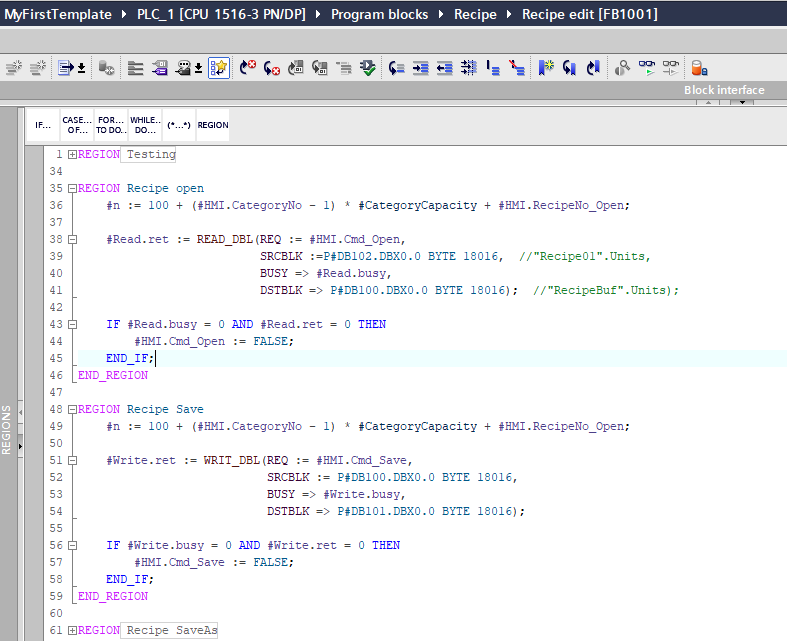Expand the collapsed Testing region
Image resolution: width=787 pixels, height=641 pixels.
pyautogui.click(x=72, y=155)
